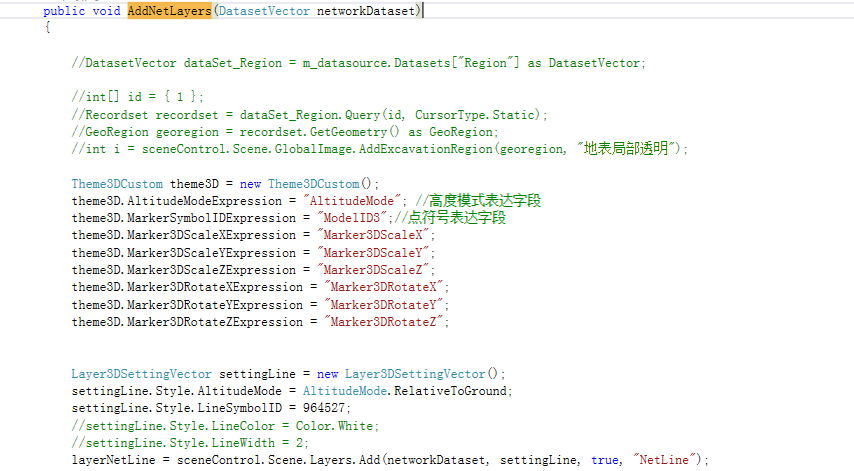Click the "Marker3DScaleX" string literal
The height and width of the screenshot is (471, 854).
coord(373,235)
